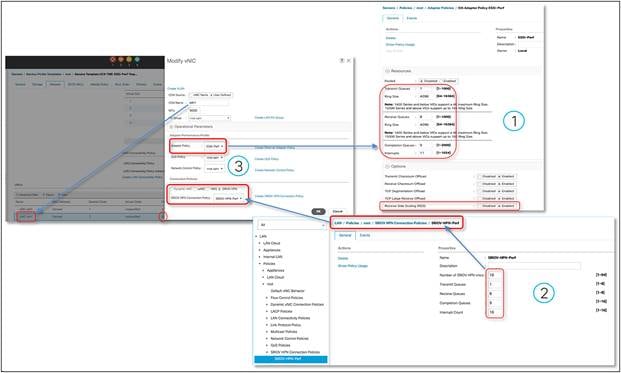Screen dimensions: 621x373
Task: Expand QoS Policies tree node
Action: point(267,345)
